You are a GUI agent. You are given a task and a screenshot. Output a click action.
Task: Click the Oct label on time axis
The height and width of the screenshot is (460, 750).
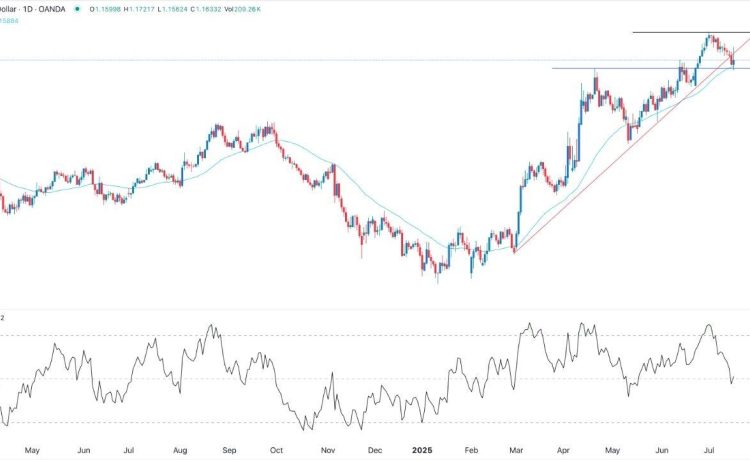tap(277, 450)
